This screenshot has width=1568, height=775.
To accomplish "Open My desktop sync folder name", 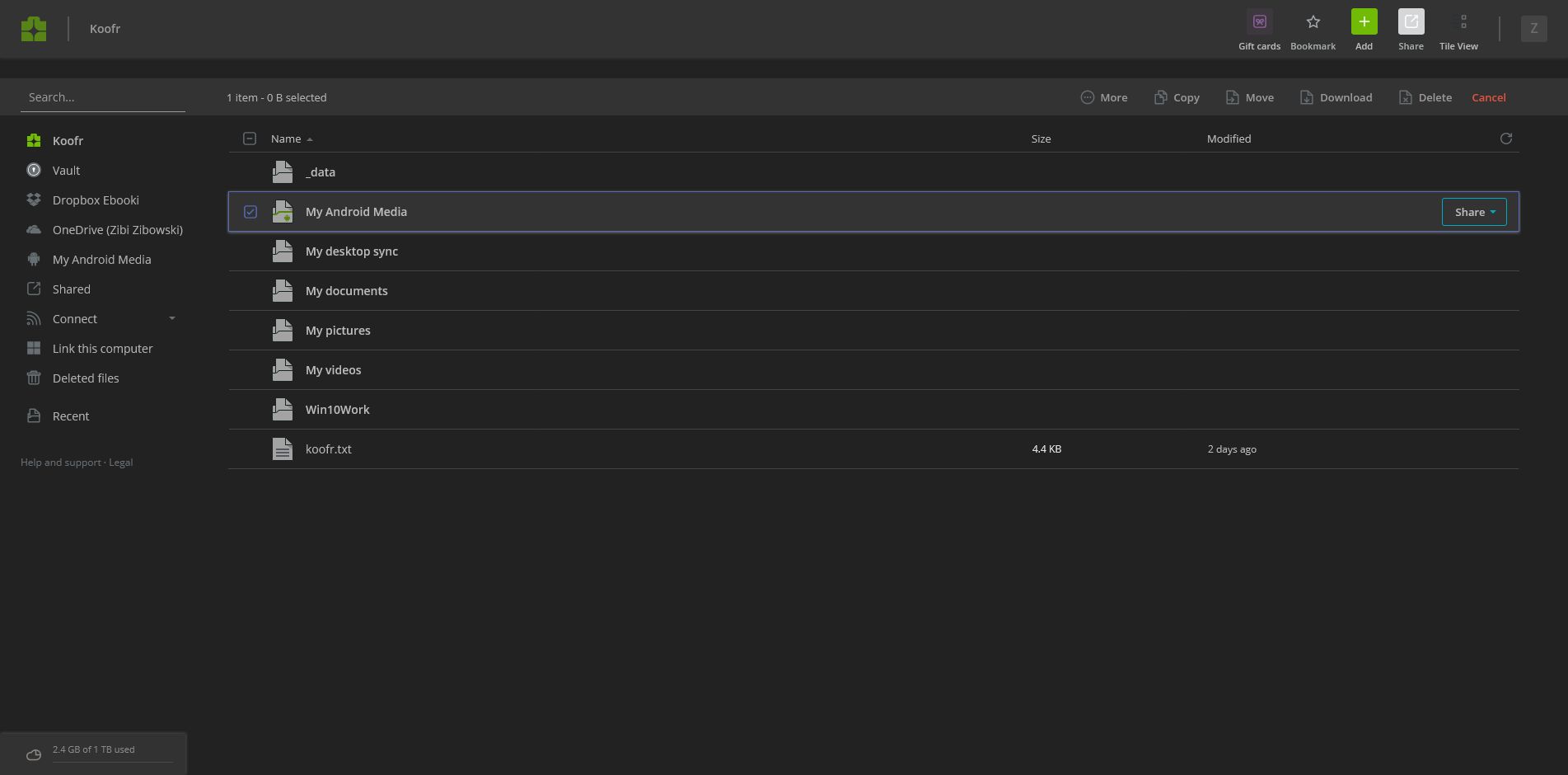I will 352,251.
